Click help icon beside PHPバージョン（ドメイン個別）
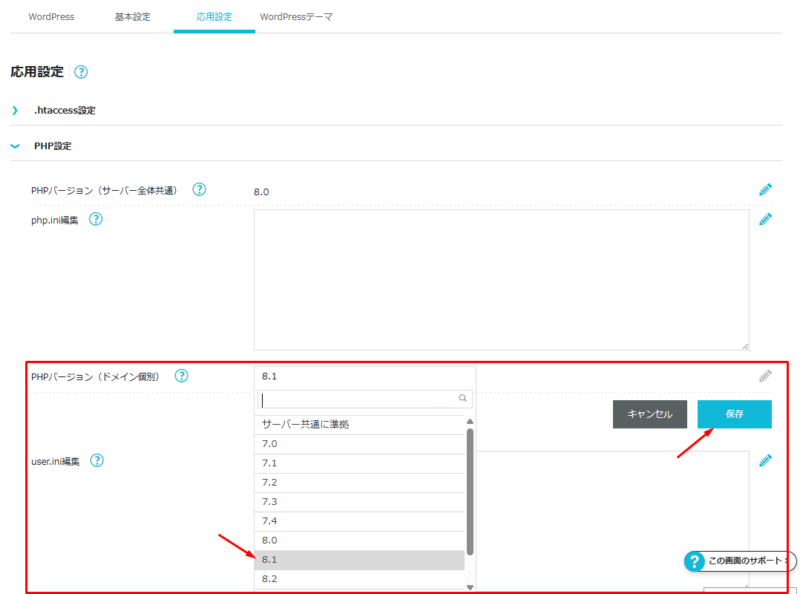Image resolution: width=800 pixels, height=594 pixels. [181, 376]
